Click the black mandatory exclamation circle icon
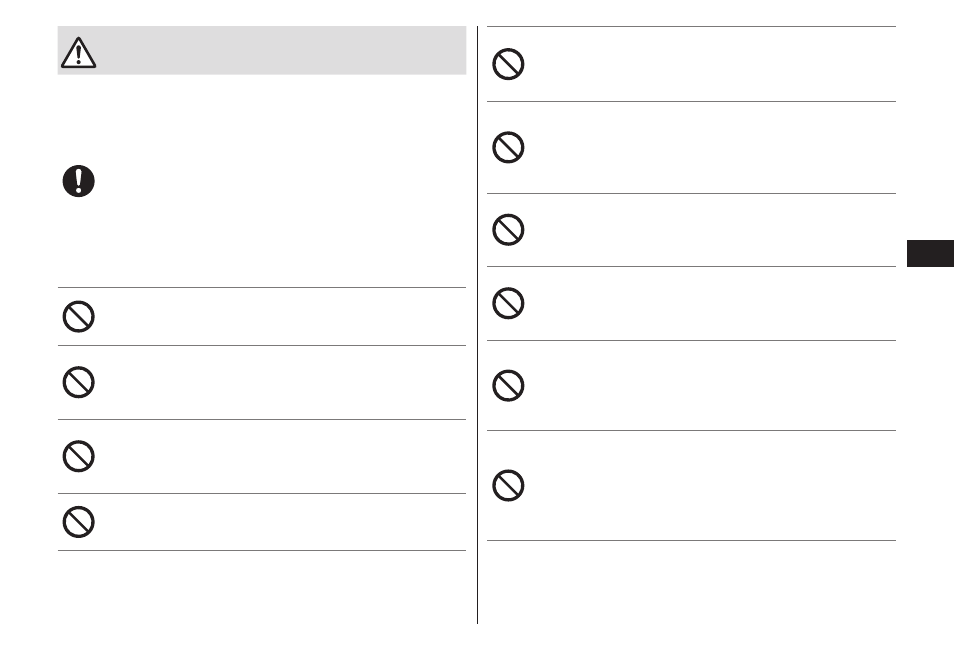954x671 pixels. coord(78,181)
